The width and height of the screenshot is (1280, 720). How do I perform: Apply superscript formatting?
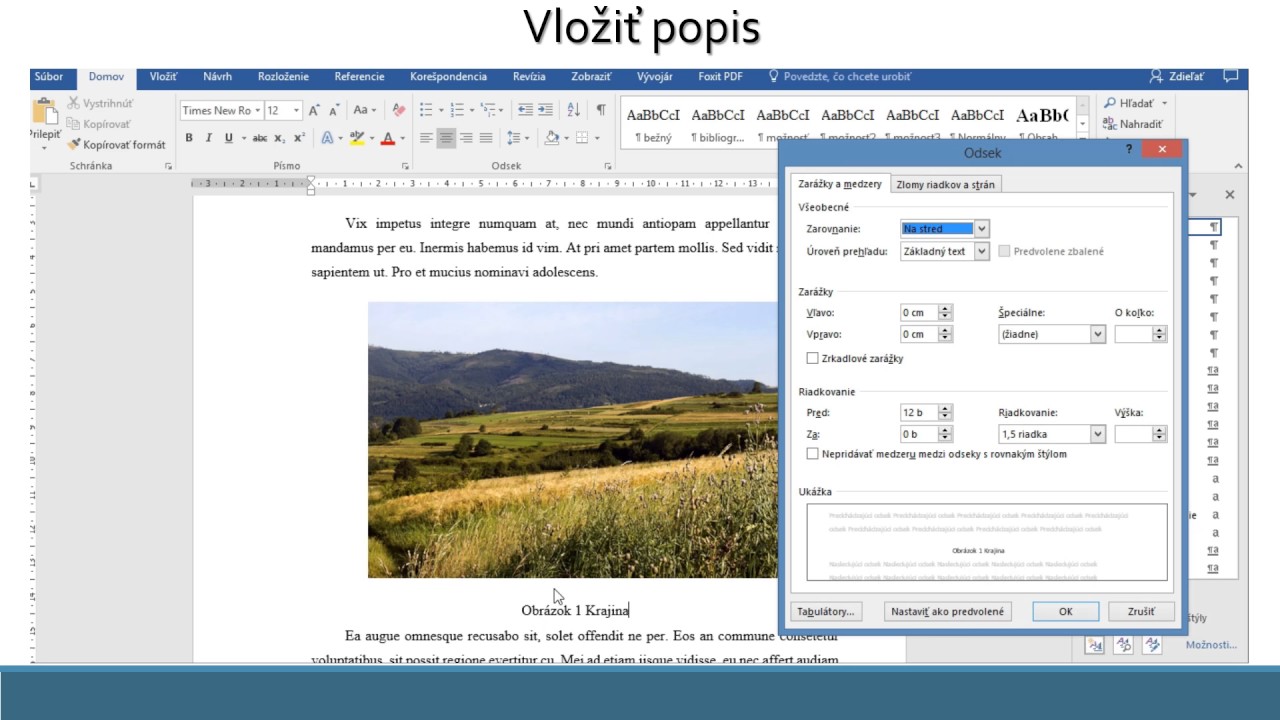[x=298, y=138]
